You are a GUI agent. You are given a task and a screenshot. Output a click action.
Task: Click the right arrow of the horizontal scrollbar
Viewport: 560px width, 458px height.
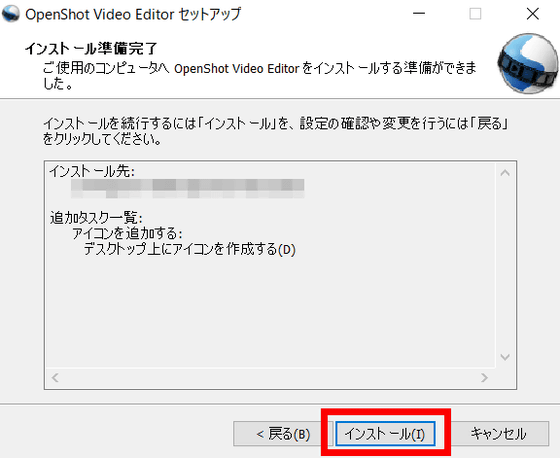point(484,378)
